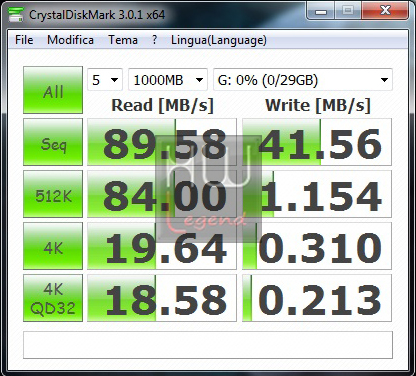
Task: Click the 4K QD32 write result 0.213
Action: point(317,298)
